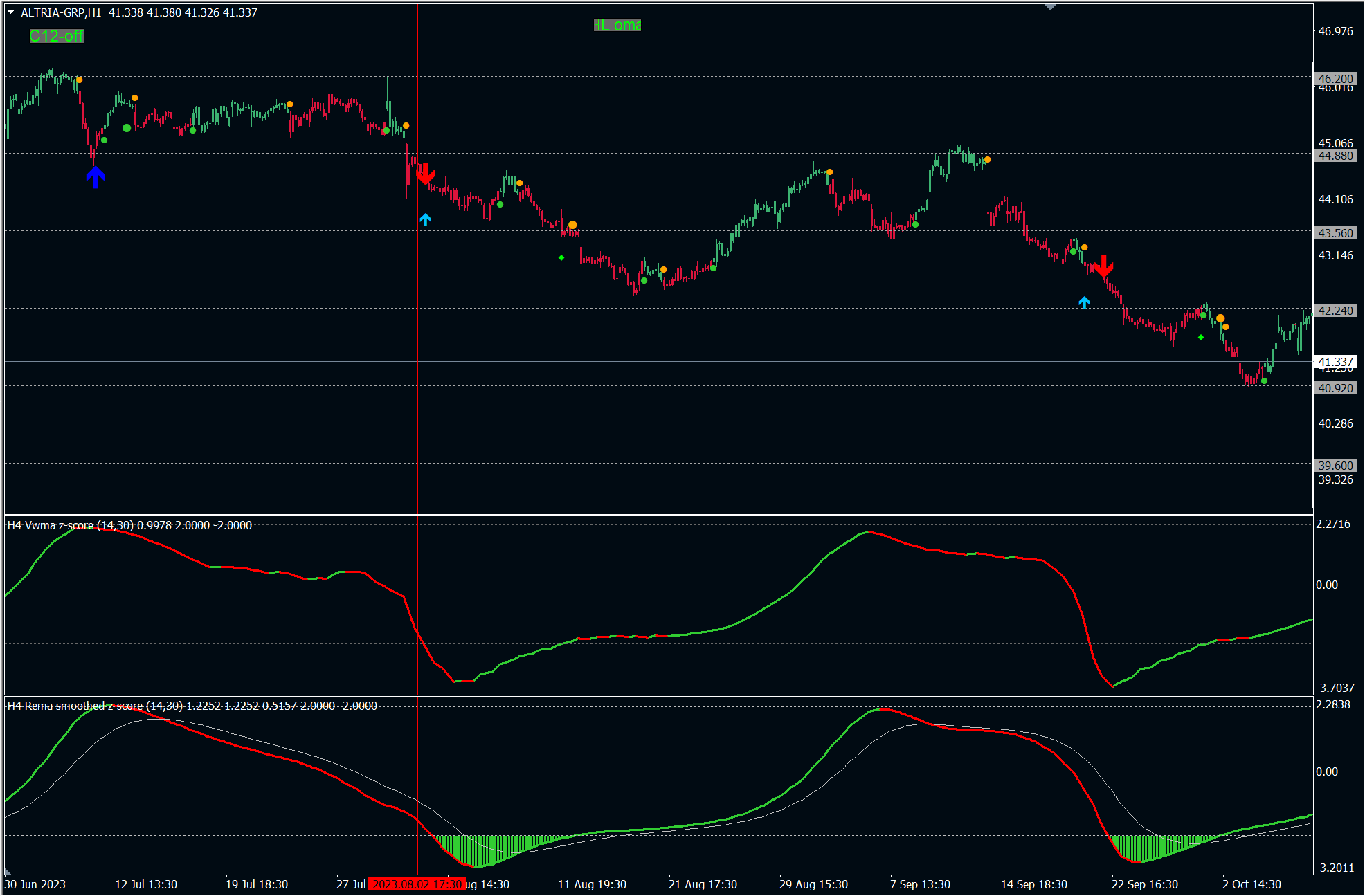Image resolution: width=1365 pixels, height=896 pixels.
Task: Click the large blue up arrow signal
Action: (96, 177)
